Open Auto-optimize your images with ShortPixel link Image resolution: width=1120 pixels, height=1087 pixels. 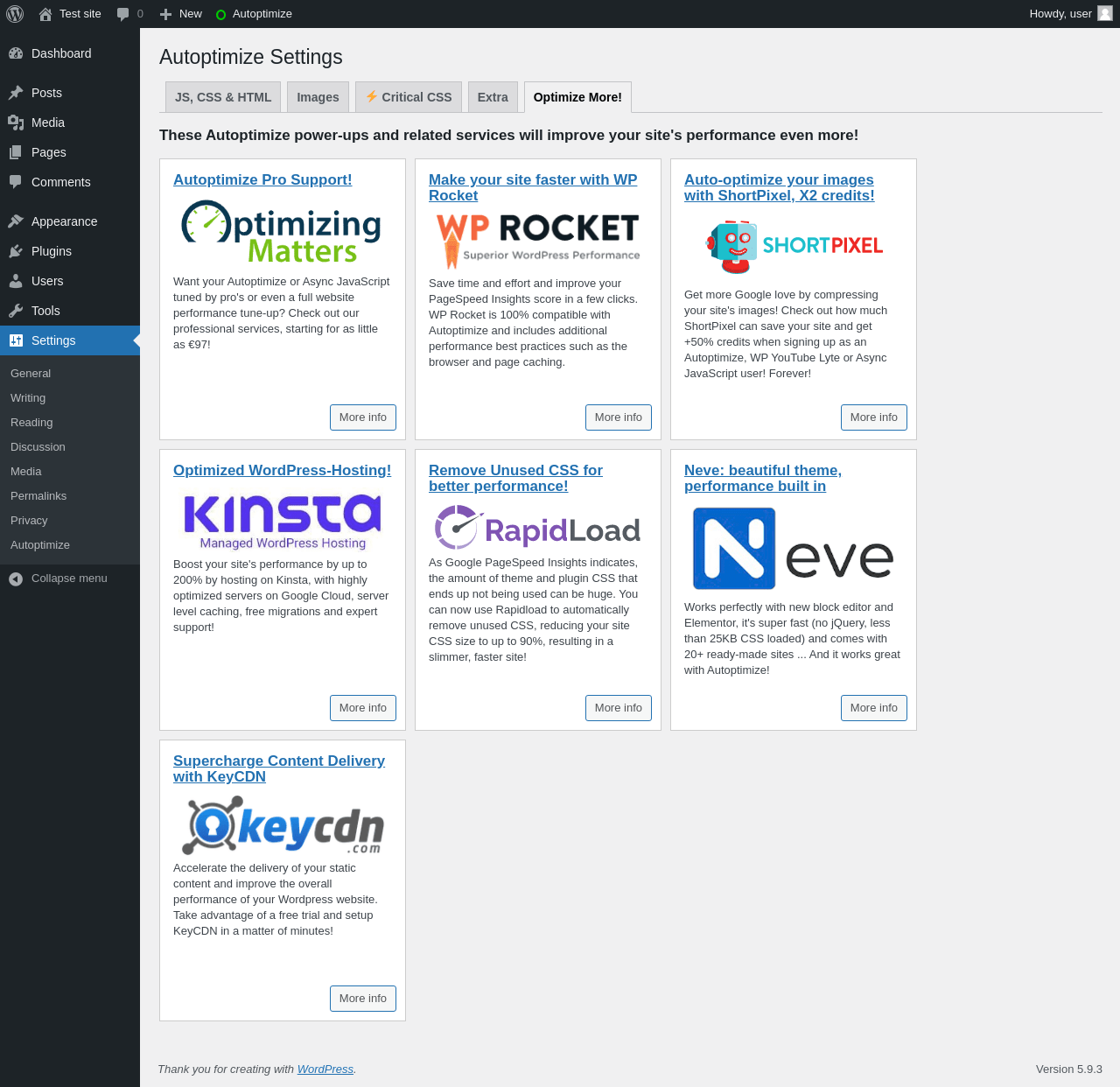coord(780,187)
